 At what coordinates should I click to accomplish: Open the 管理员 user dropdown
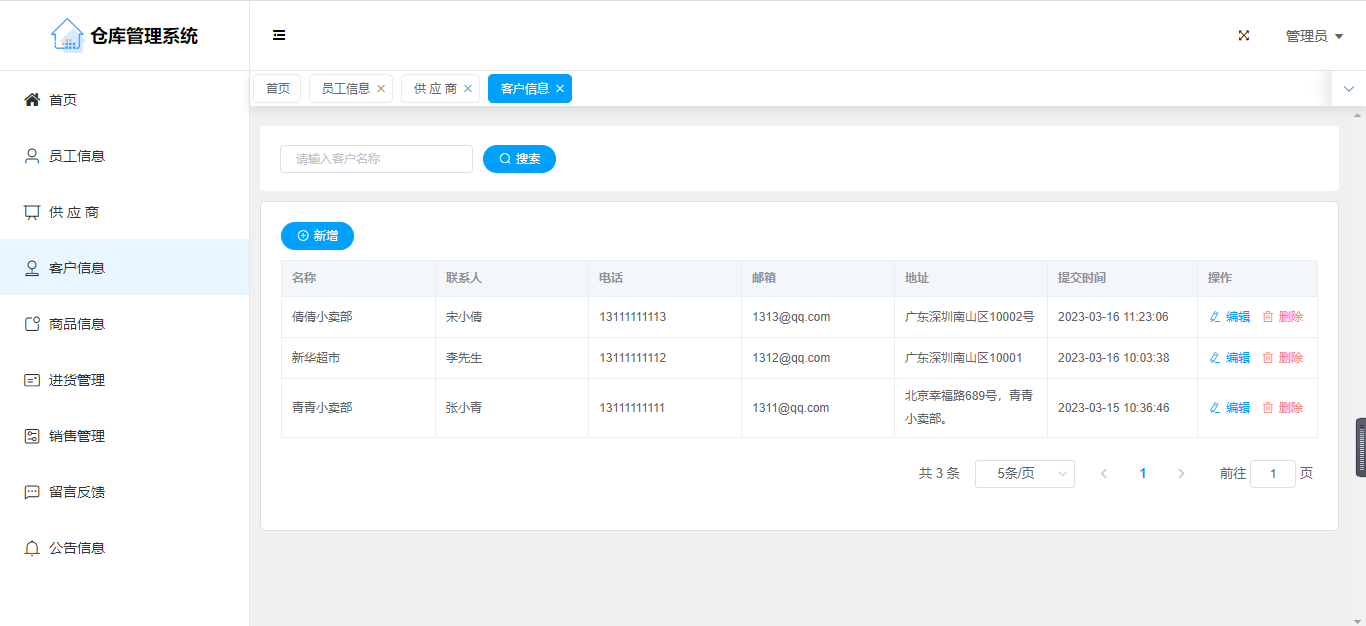1314,36
